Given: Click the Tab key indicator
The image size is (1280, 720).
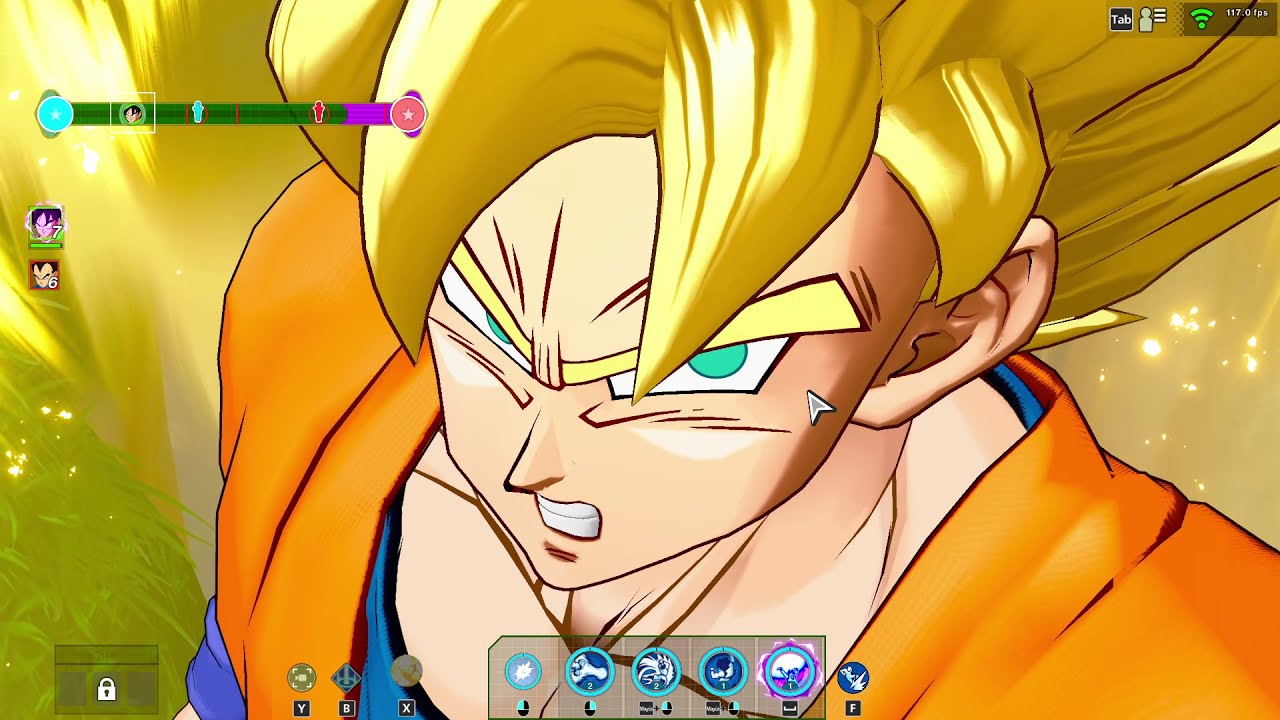Looking at the screenshot, I should [x=1121, y=20].
